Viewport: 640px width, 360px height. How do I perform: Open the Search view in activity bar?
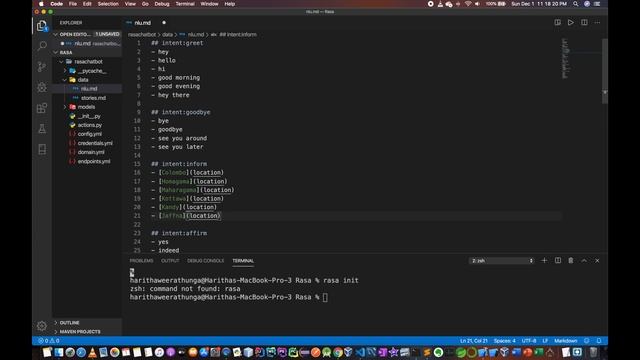click(42, 46)
